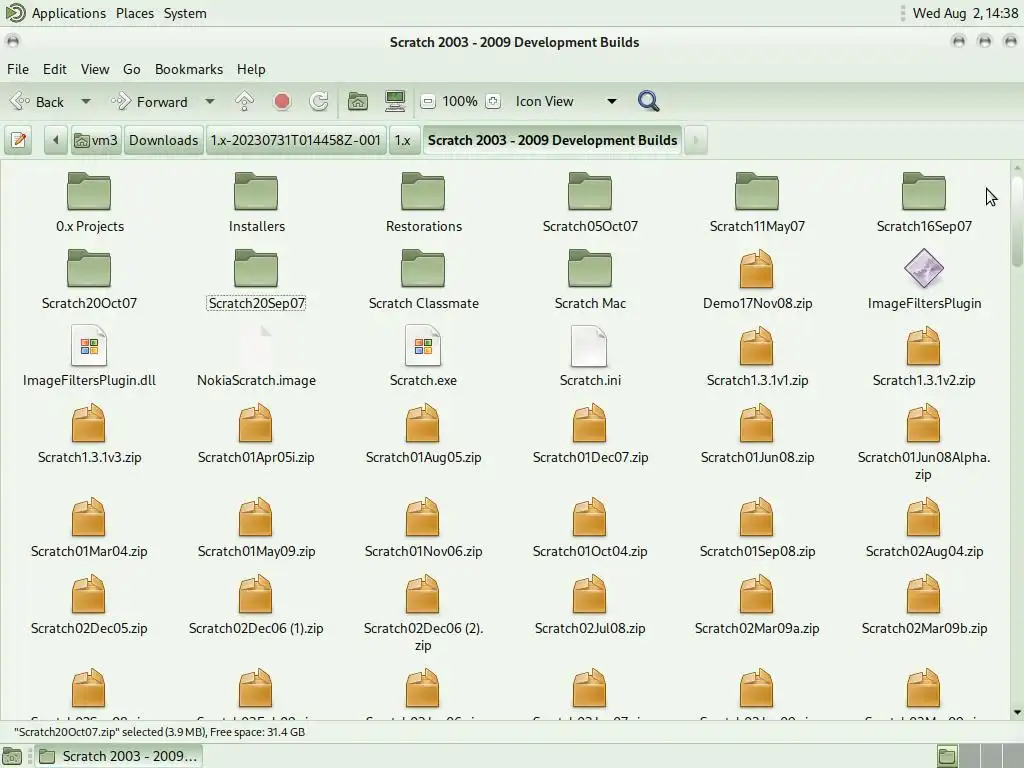
Task: Open the Back history dropdown arrow
Action: (86, 101)
